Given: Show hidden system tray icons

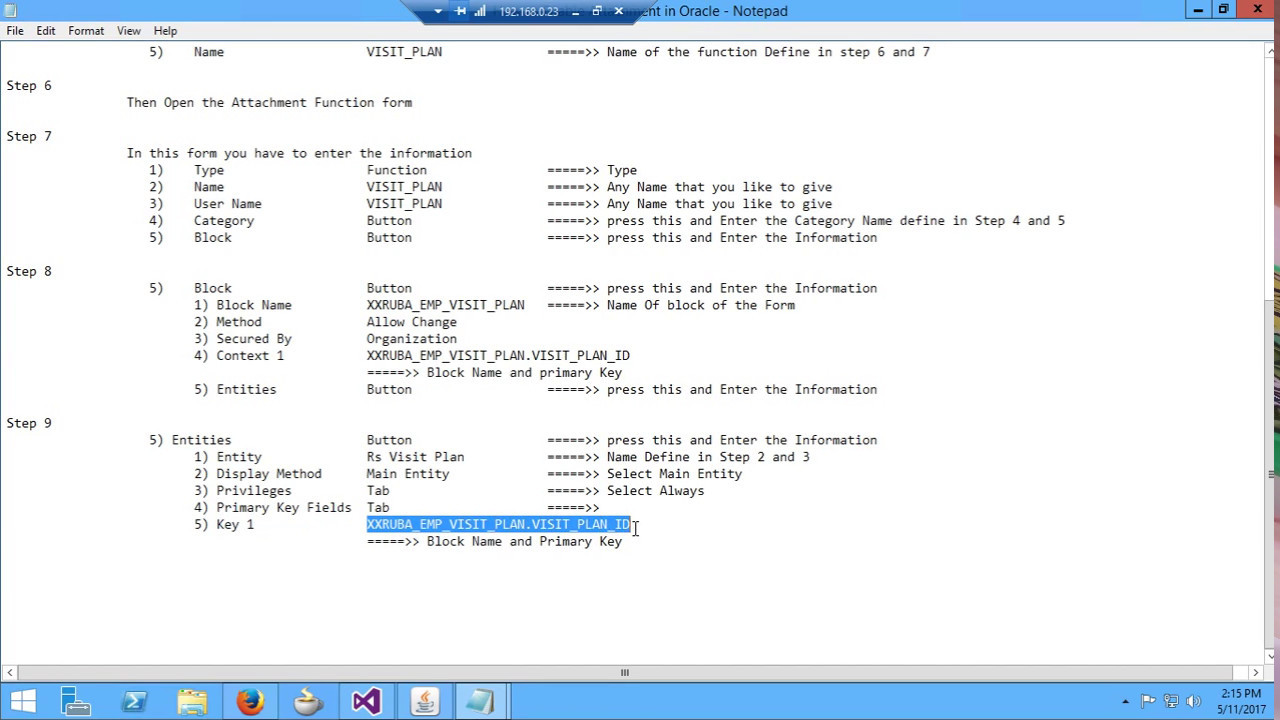Looking at the screenshot, I should [x=1125, y=702].
